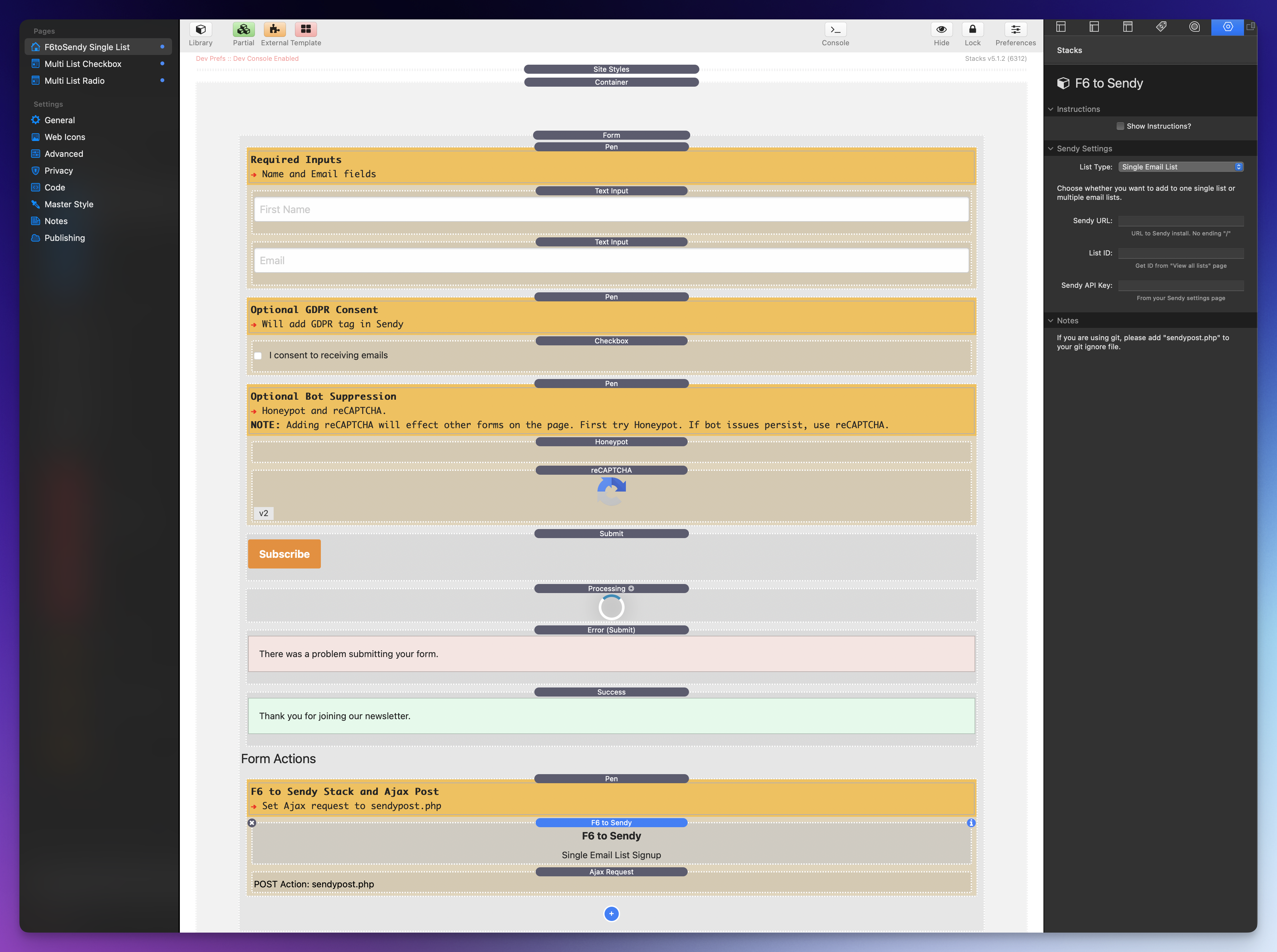Open the Multi List Checkbox page
1277x952 pixels.
tap(83, 64)
